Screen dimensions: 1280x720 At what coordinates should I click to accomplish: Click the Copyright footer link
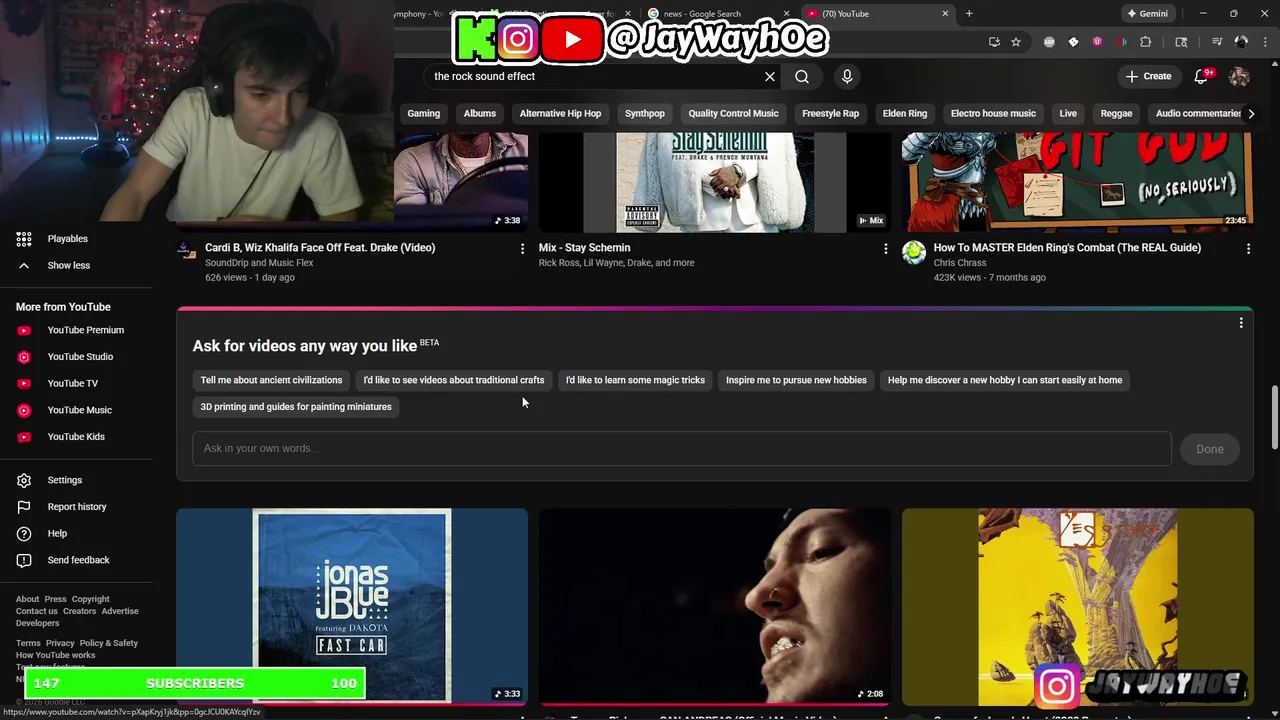click(x=90, y=599)
